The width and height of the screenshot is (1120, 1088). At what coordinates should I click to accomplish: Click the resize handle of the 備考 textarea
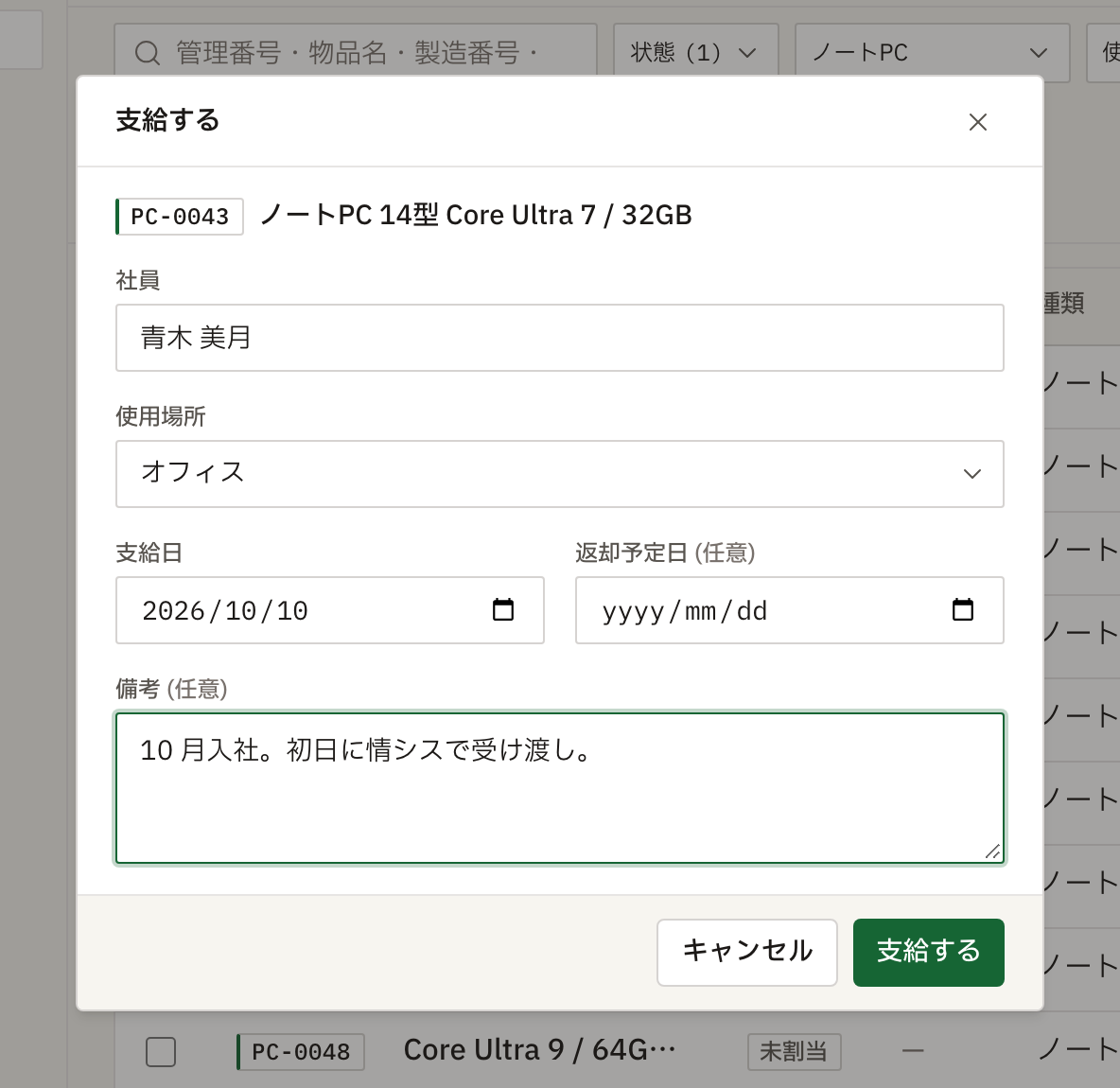tap(992, 851)
